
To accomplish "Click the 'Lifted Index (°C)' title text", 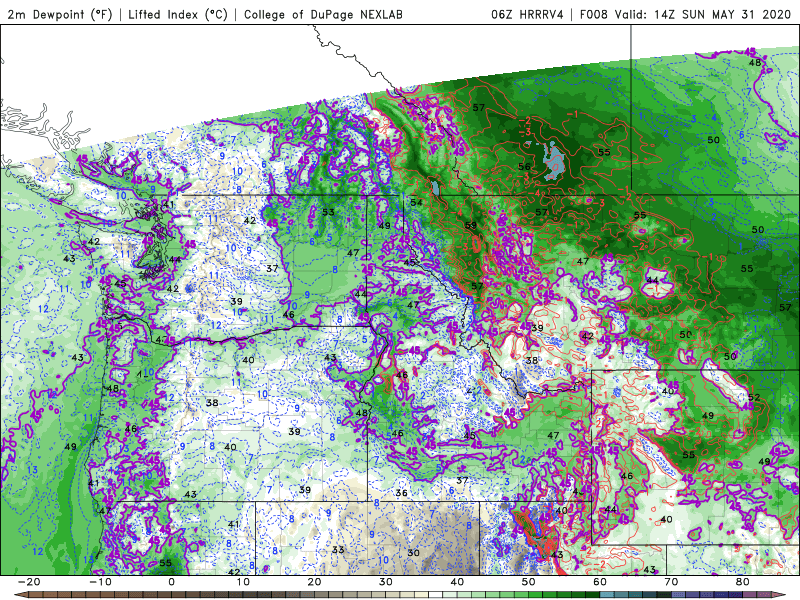I will point(178,14).
